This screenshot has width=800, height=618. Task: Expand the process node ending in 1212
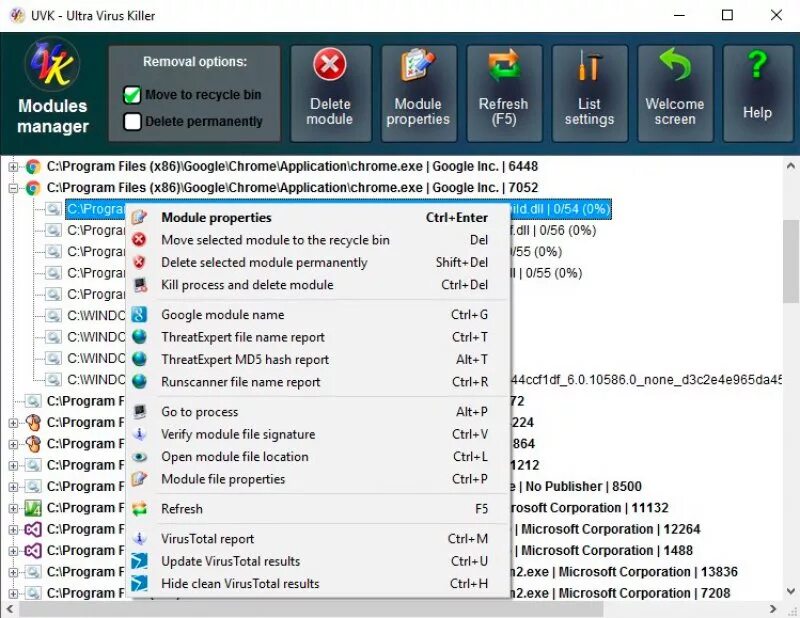click(13, 466)
